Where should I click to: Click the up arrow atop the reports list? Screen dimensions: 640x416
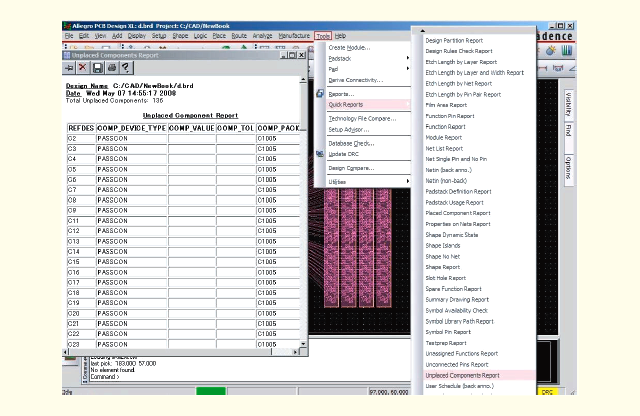[x=422, y=31]
